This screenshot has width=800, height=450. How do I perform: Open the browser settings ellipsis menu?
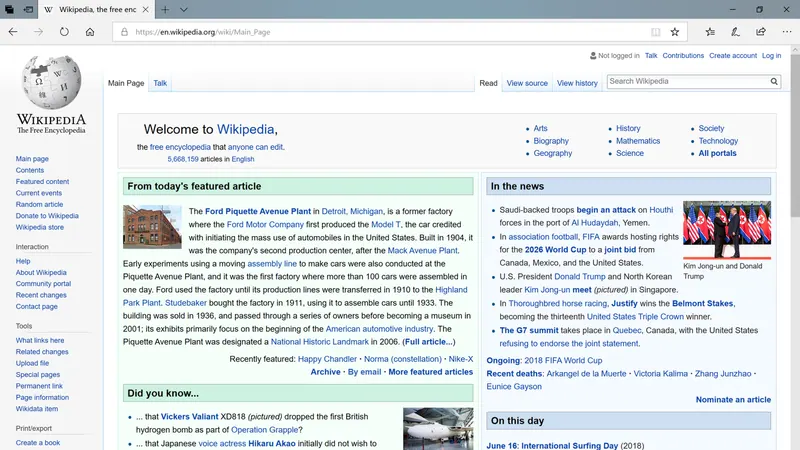(787, 32)
